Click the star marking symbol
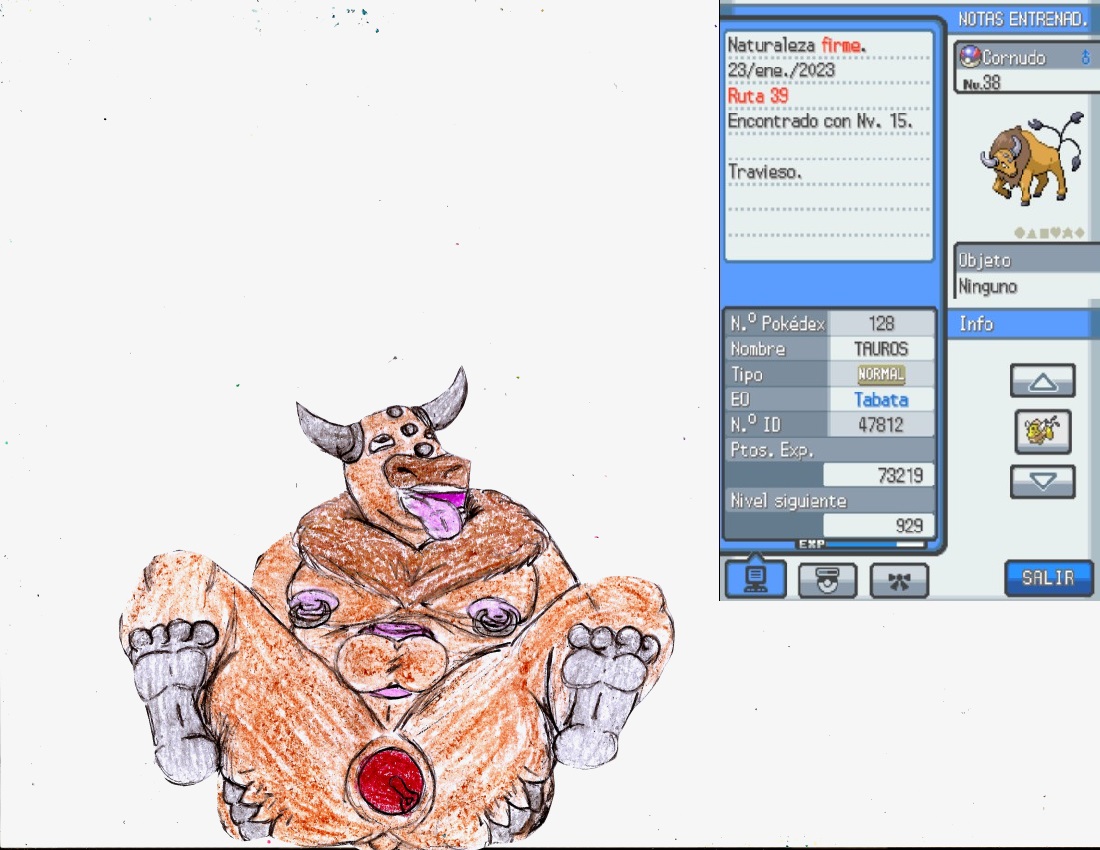 tap(1067, 233)
